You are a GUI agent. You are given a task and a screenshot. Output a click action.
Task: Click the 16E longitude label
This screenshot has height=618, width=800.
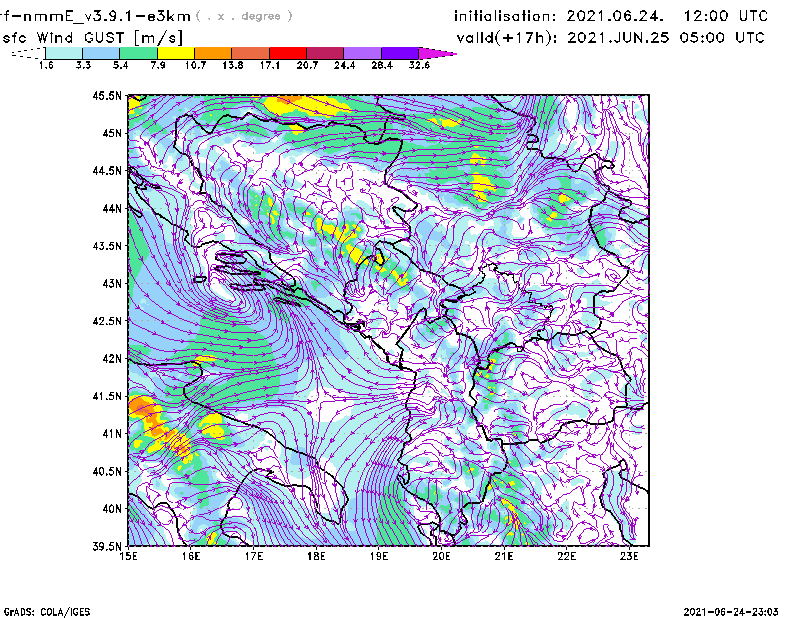[x=191, y=556]
